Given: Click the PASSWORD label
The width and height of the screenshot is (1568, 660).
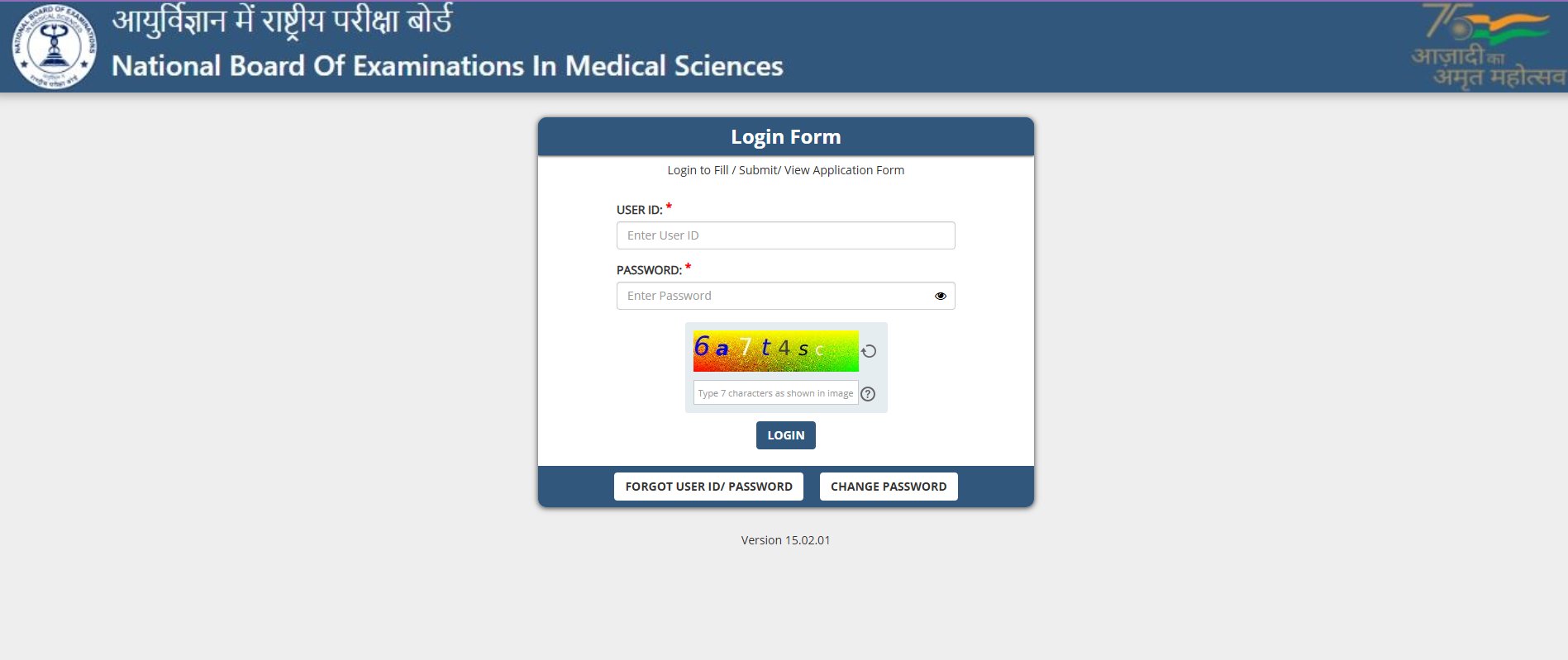Looking at the screenshot, I should [649, 270].
